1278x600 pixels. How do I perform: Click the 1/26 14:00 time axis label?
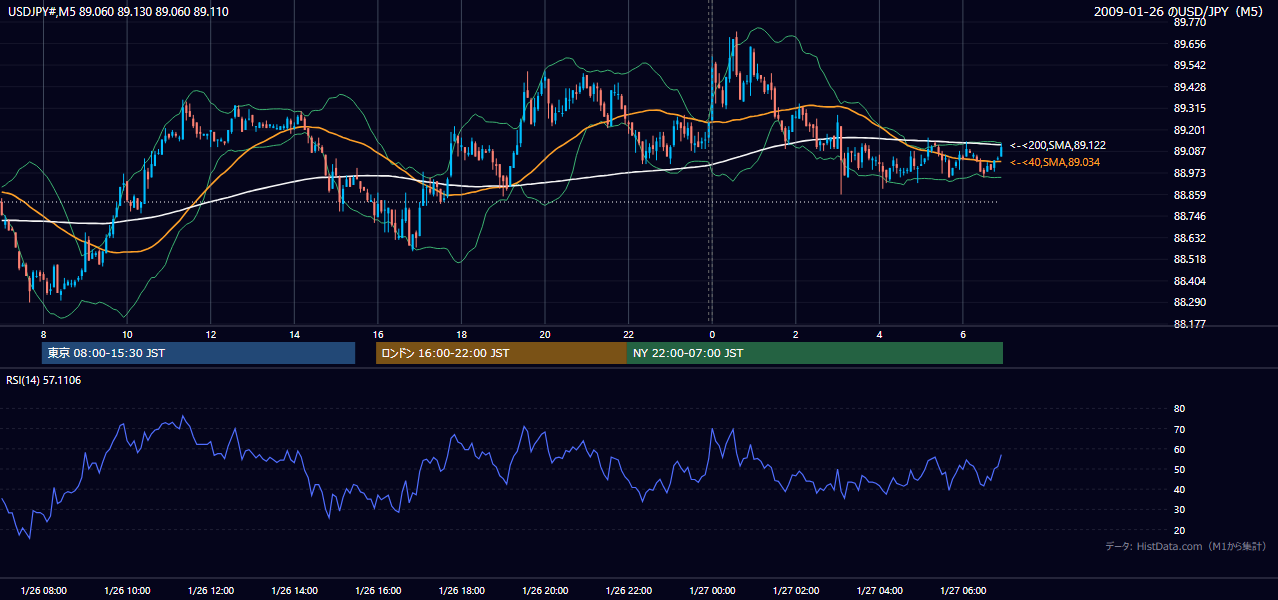tap(294, 591)
